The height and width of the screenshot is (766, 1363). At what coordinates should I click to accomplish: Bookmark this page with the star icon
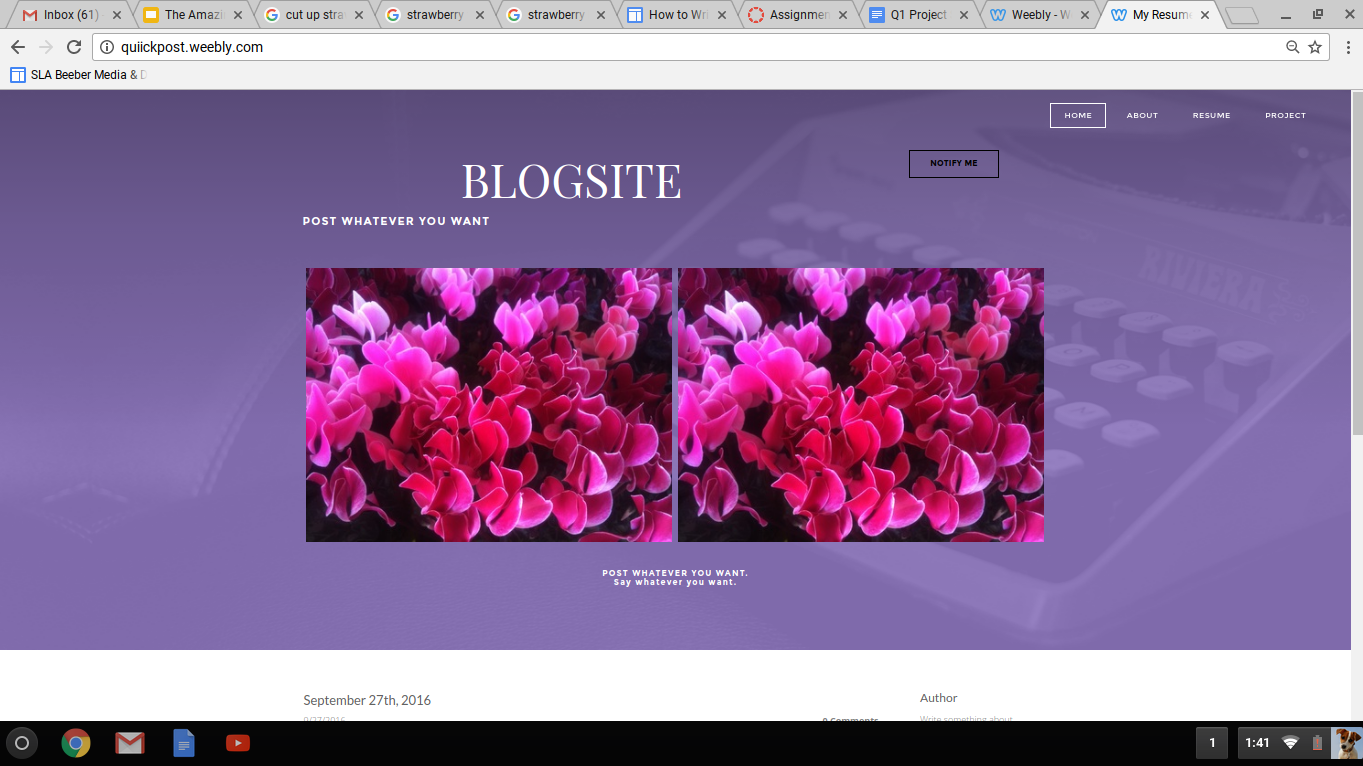pos(1315,47)
